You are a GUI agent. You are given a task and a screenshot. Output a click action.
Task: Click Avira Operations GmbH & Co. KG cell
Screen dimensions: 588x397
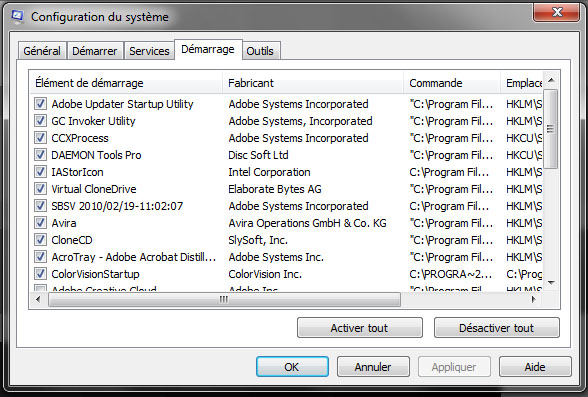point(308,223)
